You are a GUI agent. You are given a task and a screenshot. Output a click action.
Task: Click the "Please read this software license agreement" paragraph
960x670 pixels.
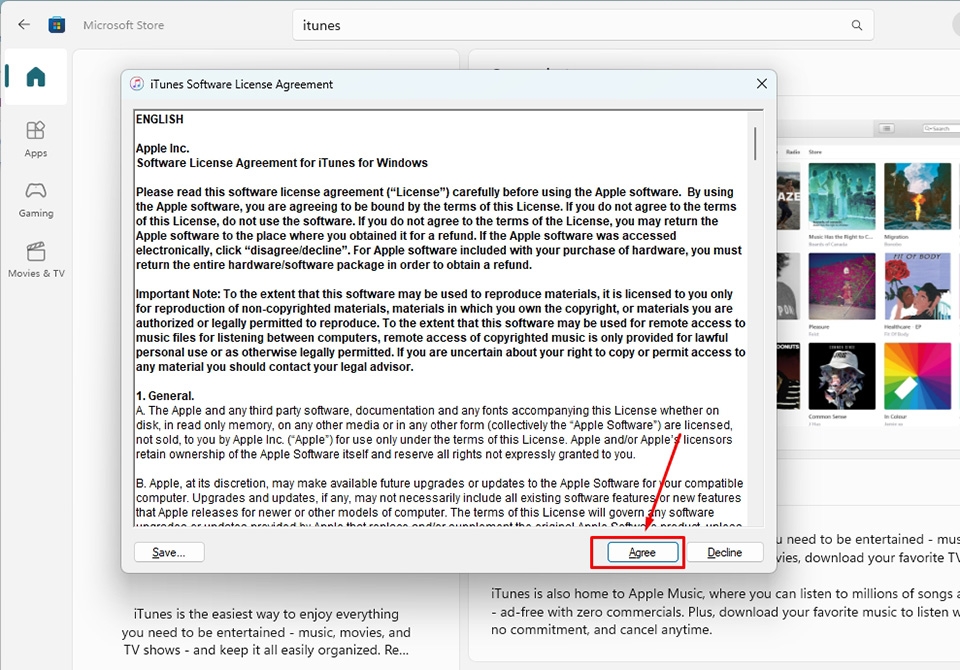[438, 228]
